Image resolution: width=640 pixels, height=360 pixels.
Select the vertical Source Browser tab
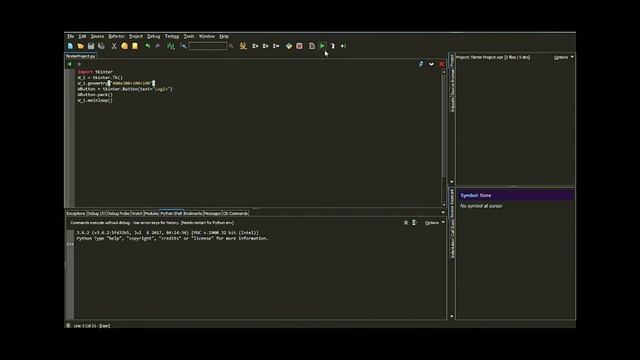click(x=452, y=83)
